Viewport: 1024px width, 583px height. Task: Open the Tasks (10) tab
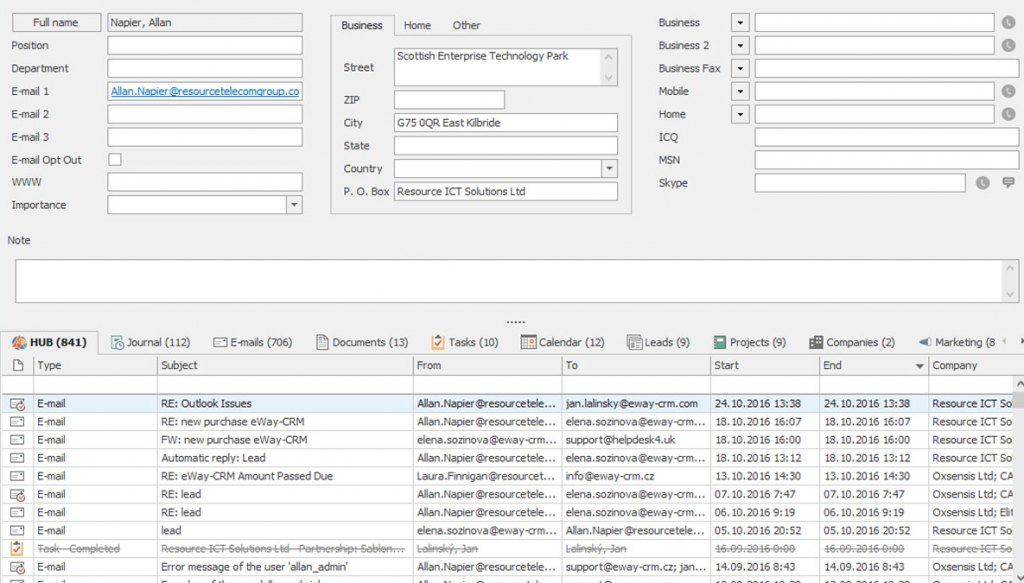pos(465,342)
